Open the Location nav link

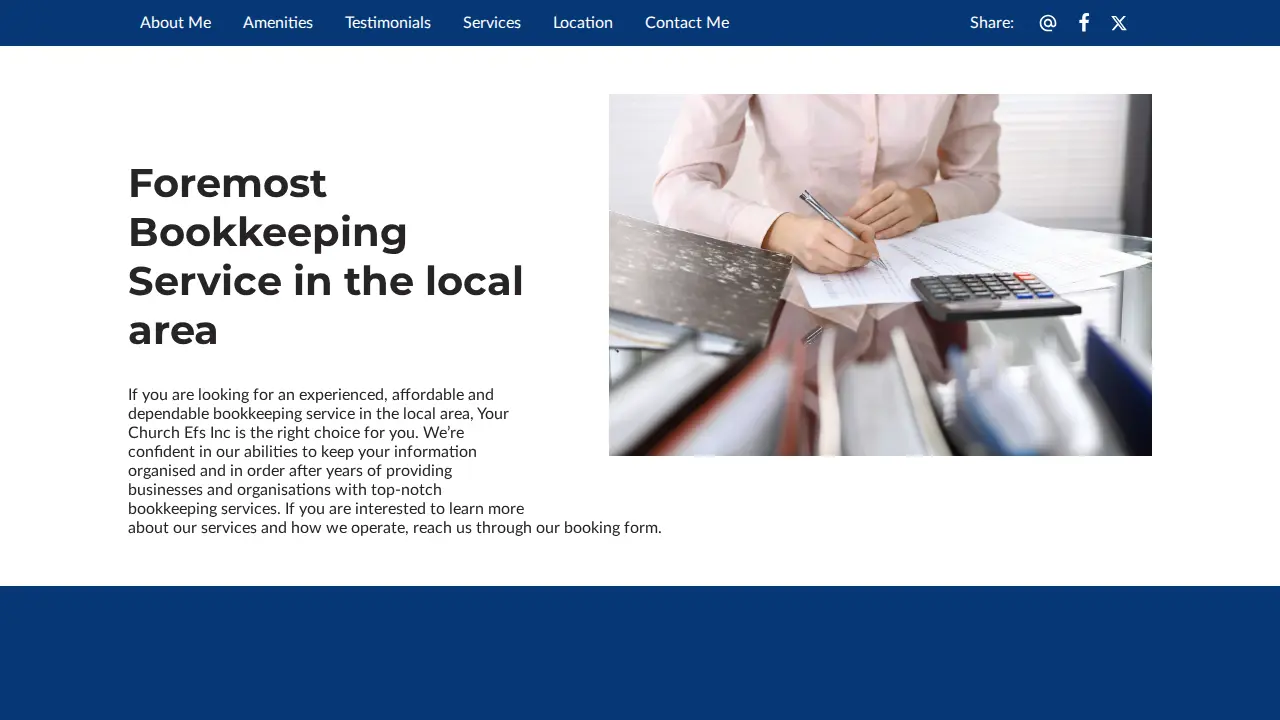(x=583, y=22)
